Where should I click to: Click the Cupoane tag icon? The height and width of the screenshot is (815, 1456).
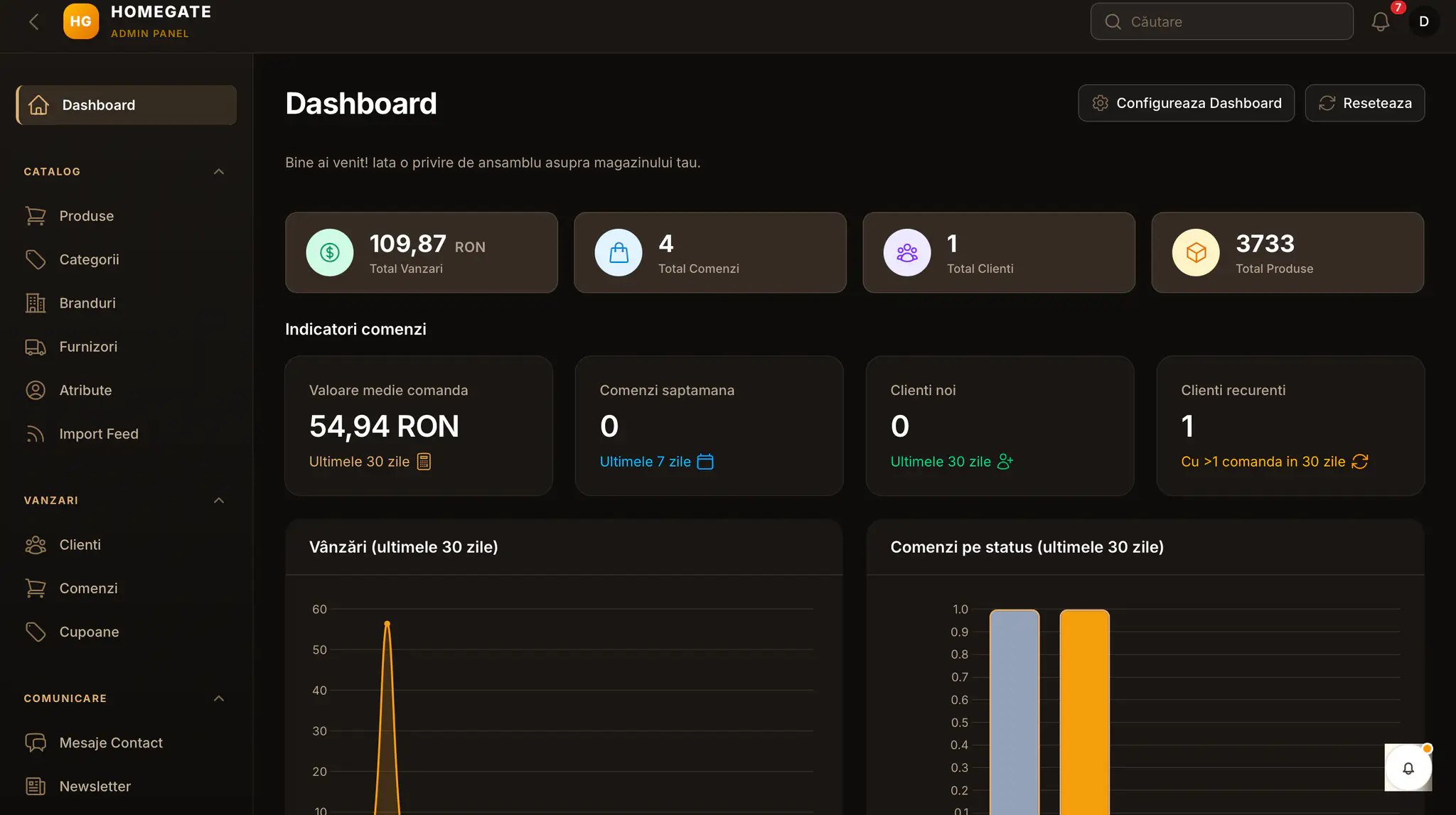(36, 632)
